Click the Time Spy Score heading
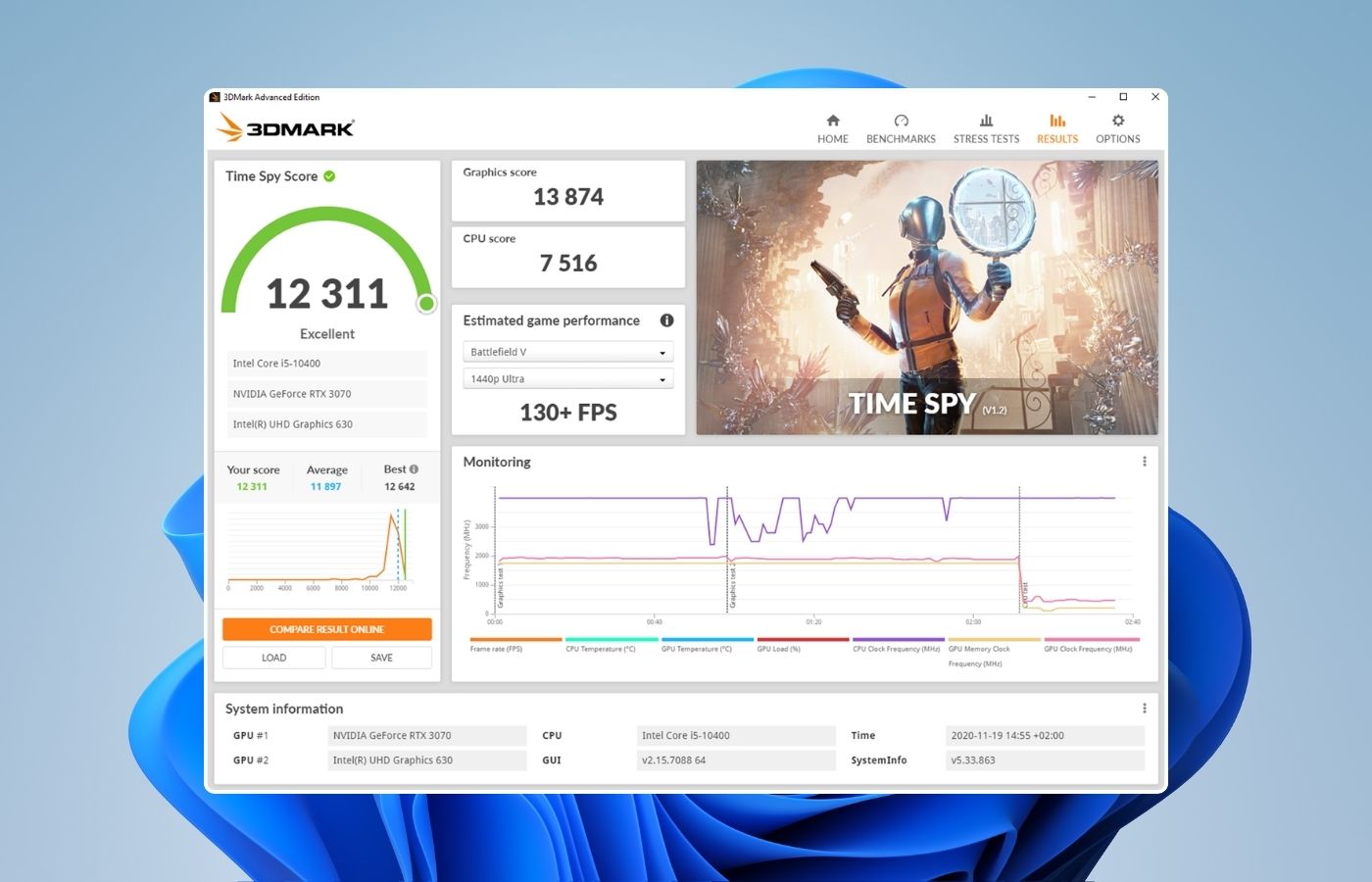Image resolution: width=1372 pixels, height=882 pixels. (x=271, y=176)
